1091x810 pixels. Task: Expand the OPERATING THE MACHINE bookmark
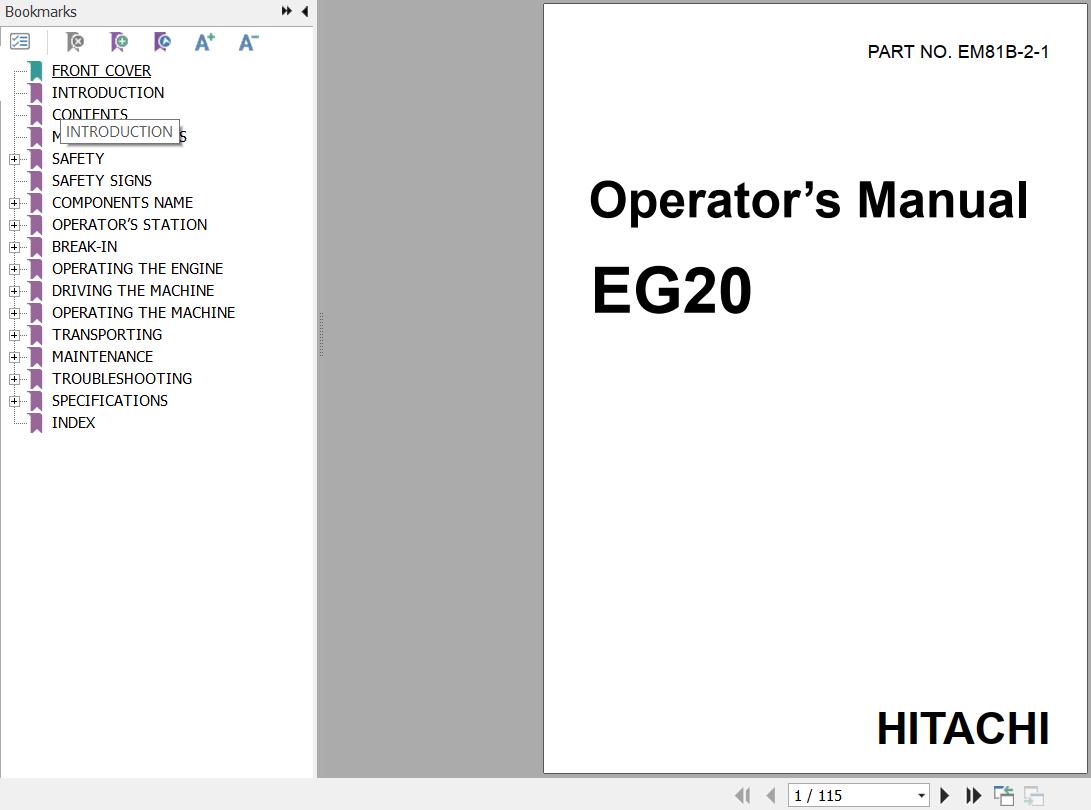14,313
